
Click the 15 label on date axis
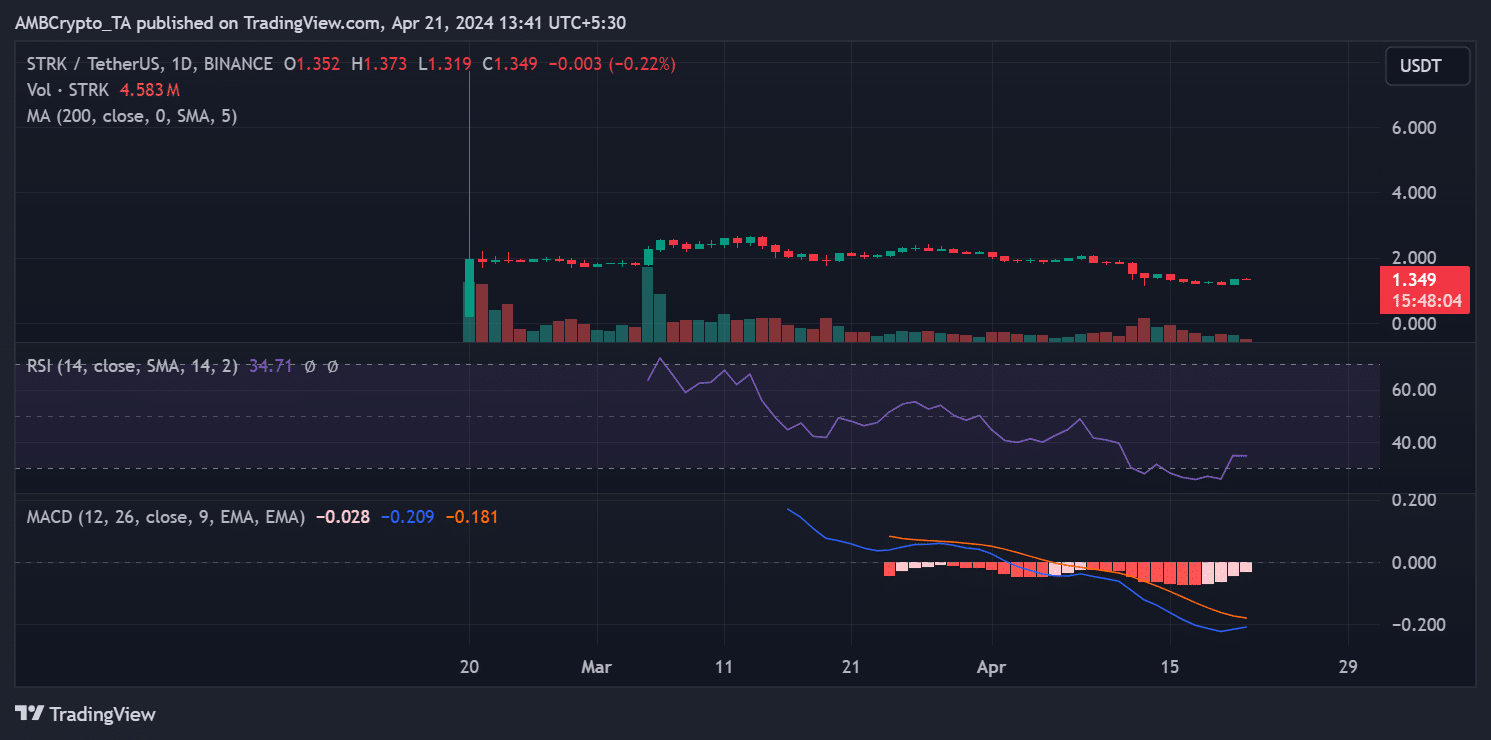coord(1171,666)
